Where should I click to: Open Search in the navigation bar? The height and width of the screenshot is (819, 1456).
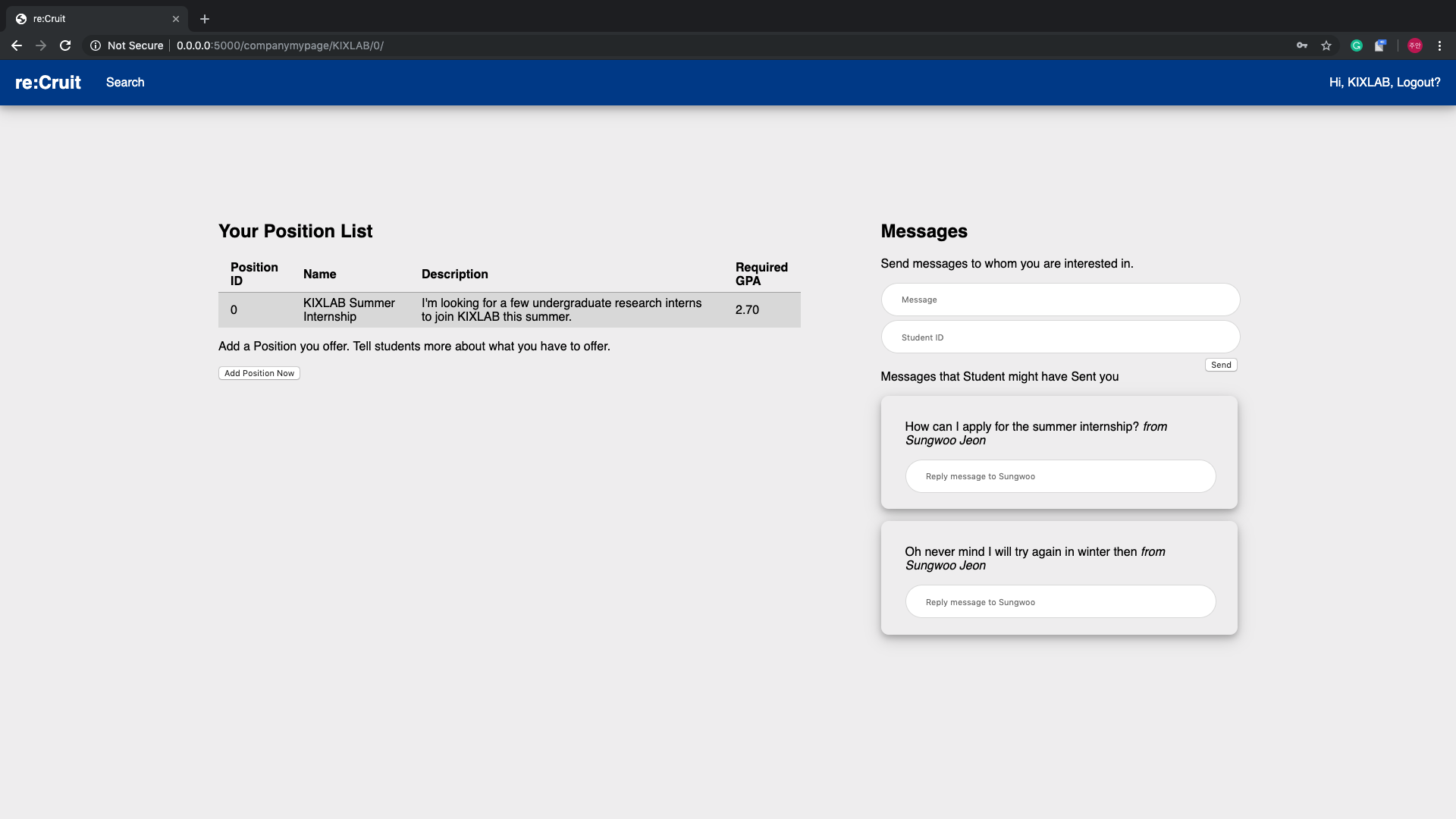point(125,83)
